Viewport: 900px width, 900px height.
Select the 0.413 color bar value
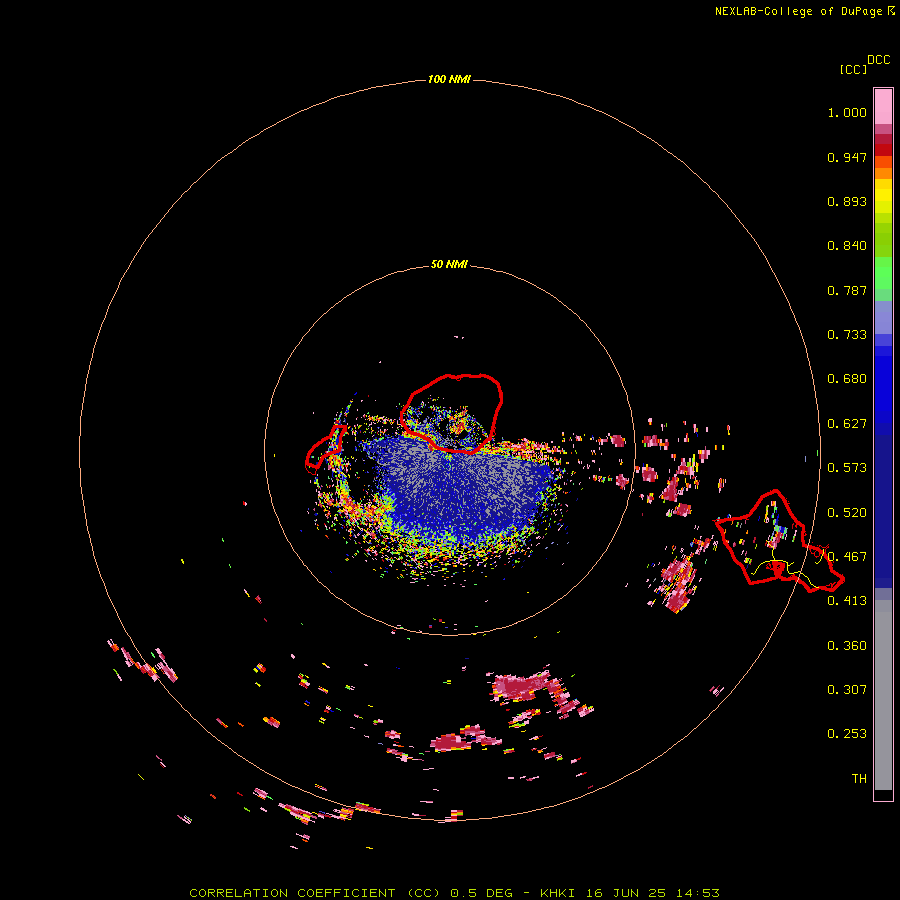847,601
